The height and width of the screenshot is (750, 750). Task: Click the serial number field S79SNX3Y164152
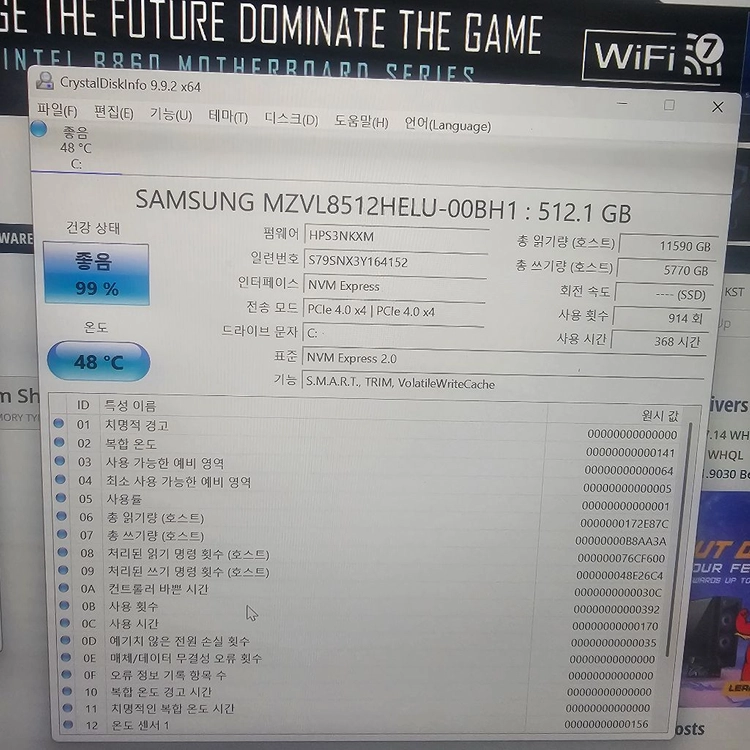click(x=396, y=261)
